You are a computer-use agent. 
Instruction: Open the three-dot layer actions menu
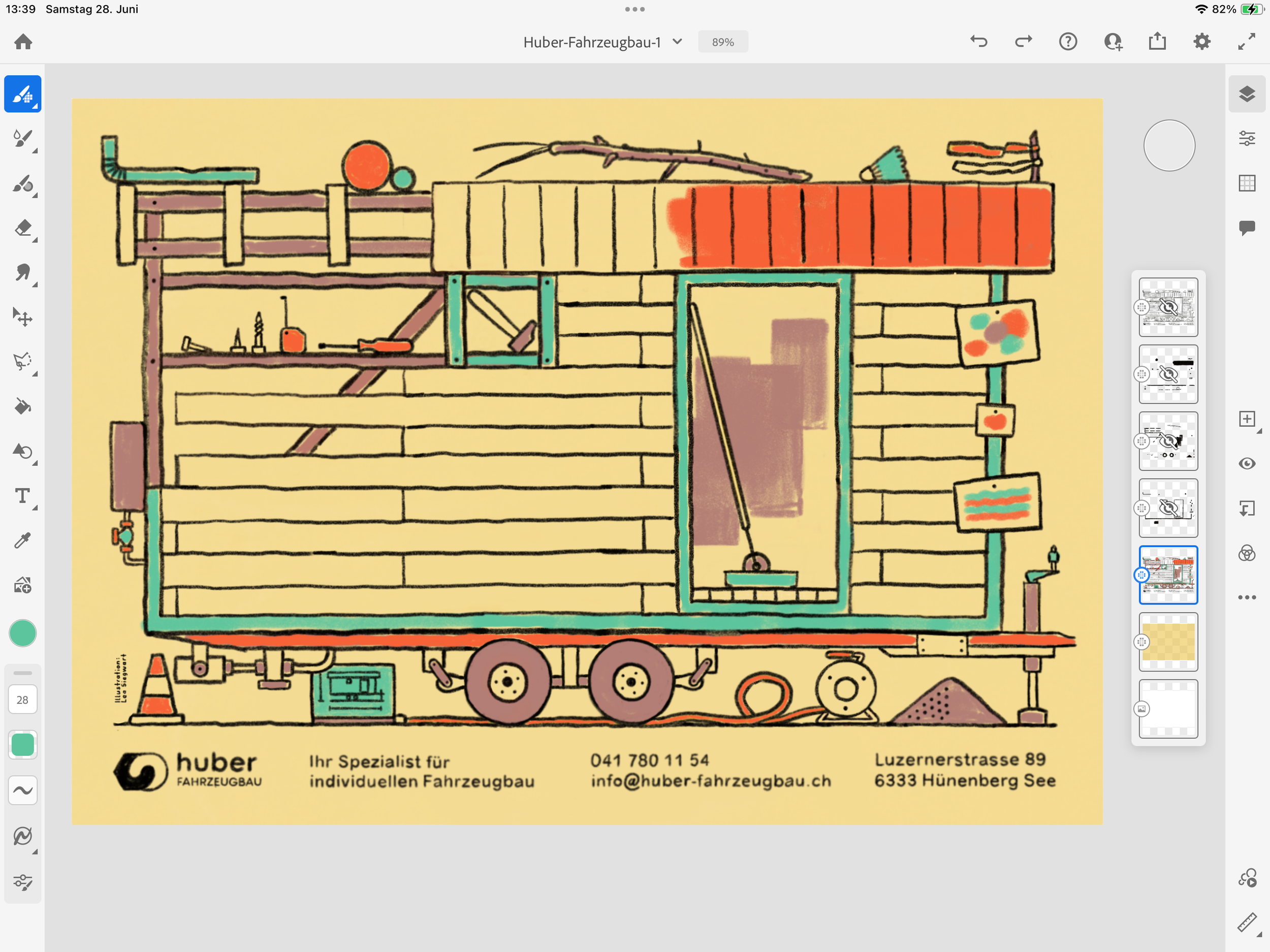pos(1247,597)
